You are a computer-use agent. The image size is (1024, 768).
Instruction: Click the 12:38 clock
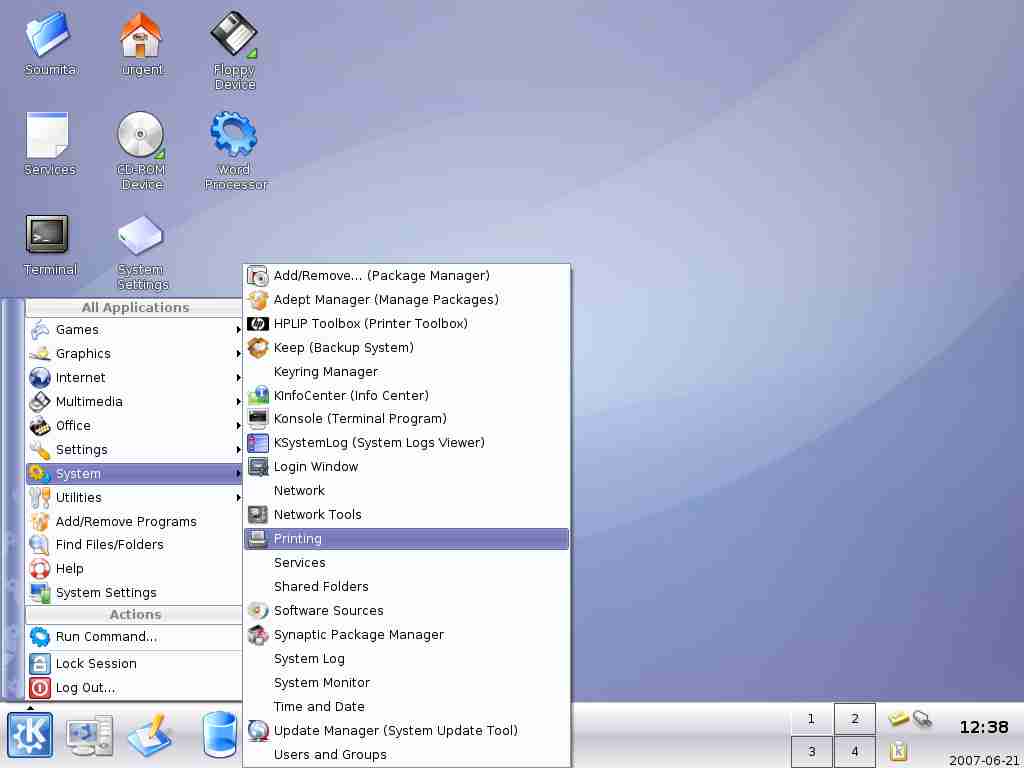click(x=984, y=728)
